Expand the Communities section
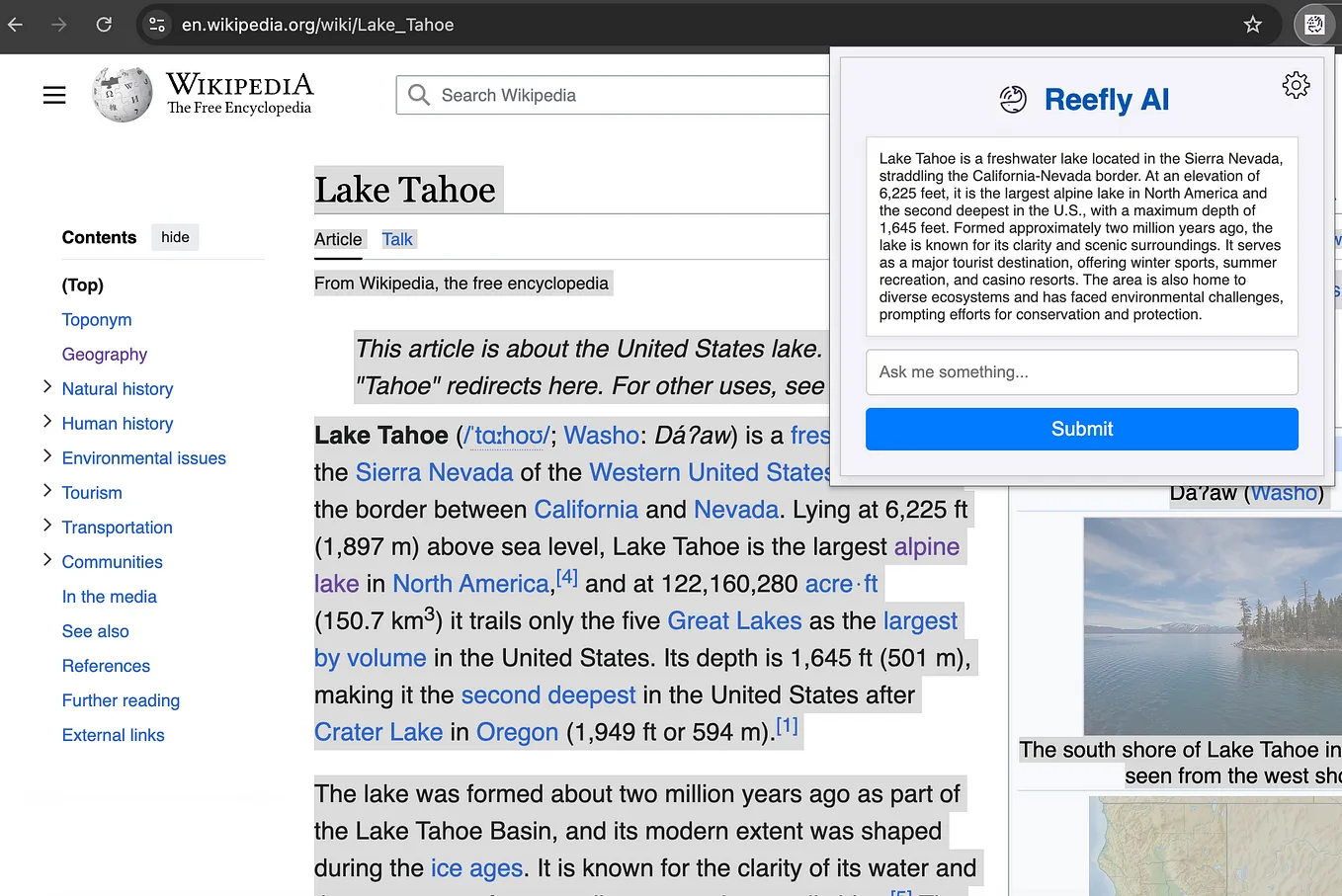This screenshot has height=896, width=1342. point(46,560)
